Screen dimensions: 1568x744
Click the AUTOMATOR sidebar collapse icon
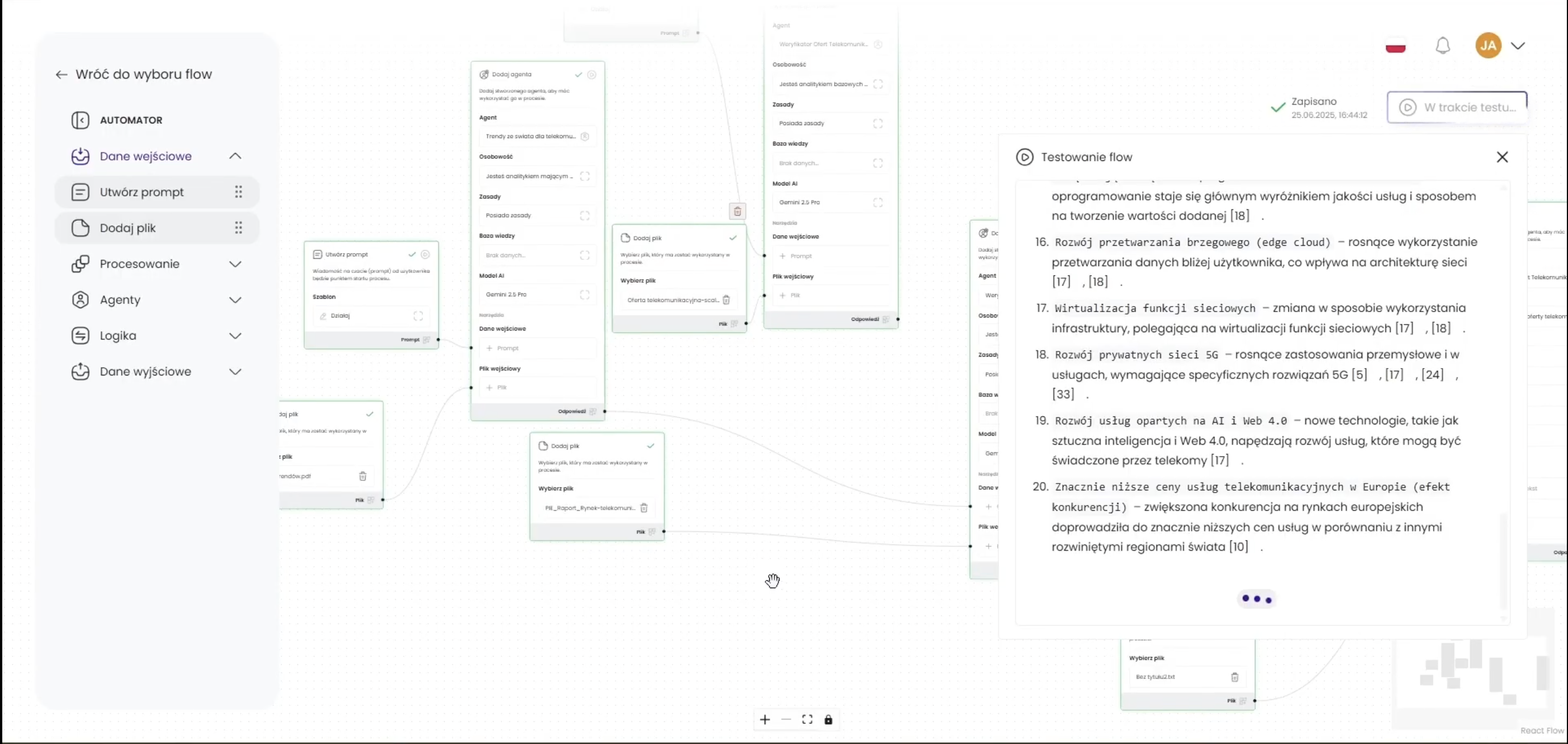pos(80,120)
